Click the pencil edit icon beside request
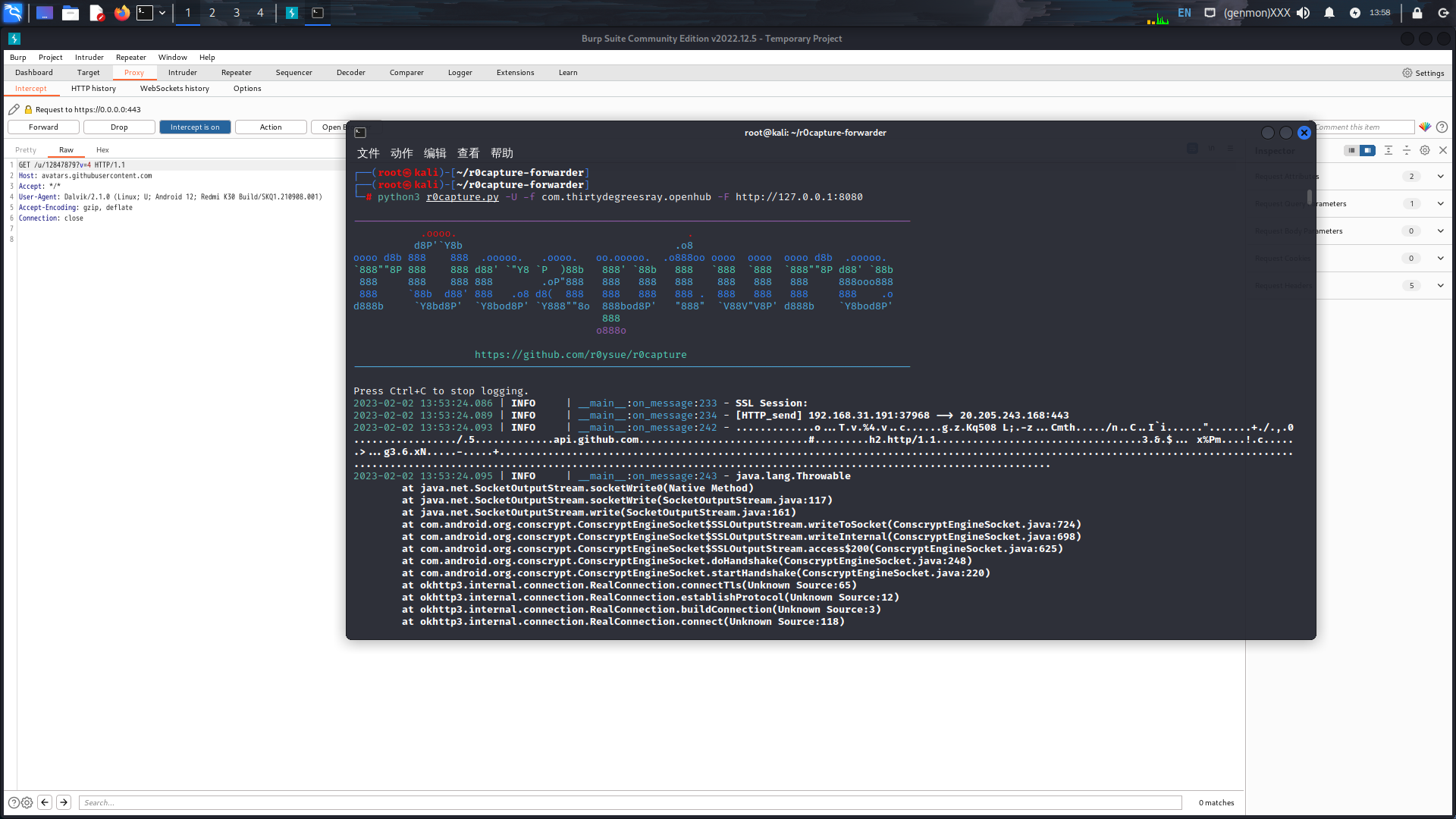The width and height of the screenshot is (1456, 819). (x=14, y=109)
